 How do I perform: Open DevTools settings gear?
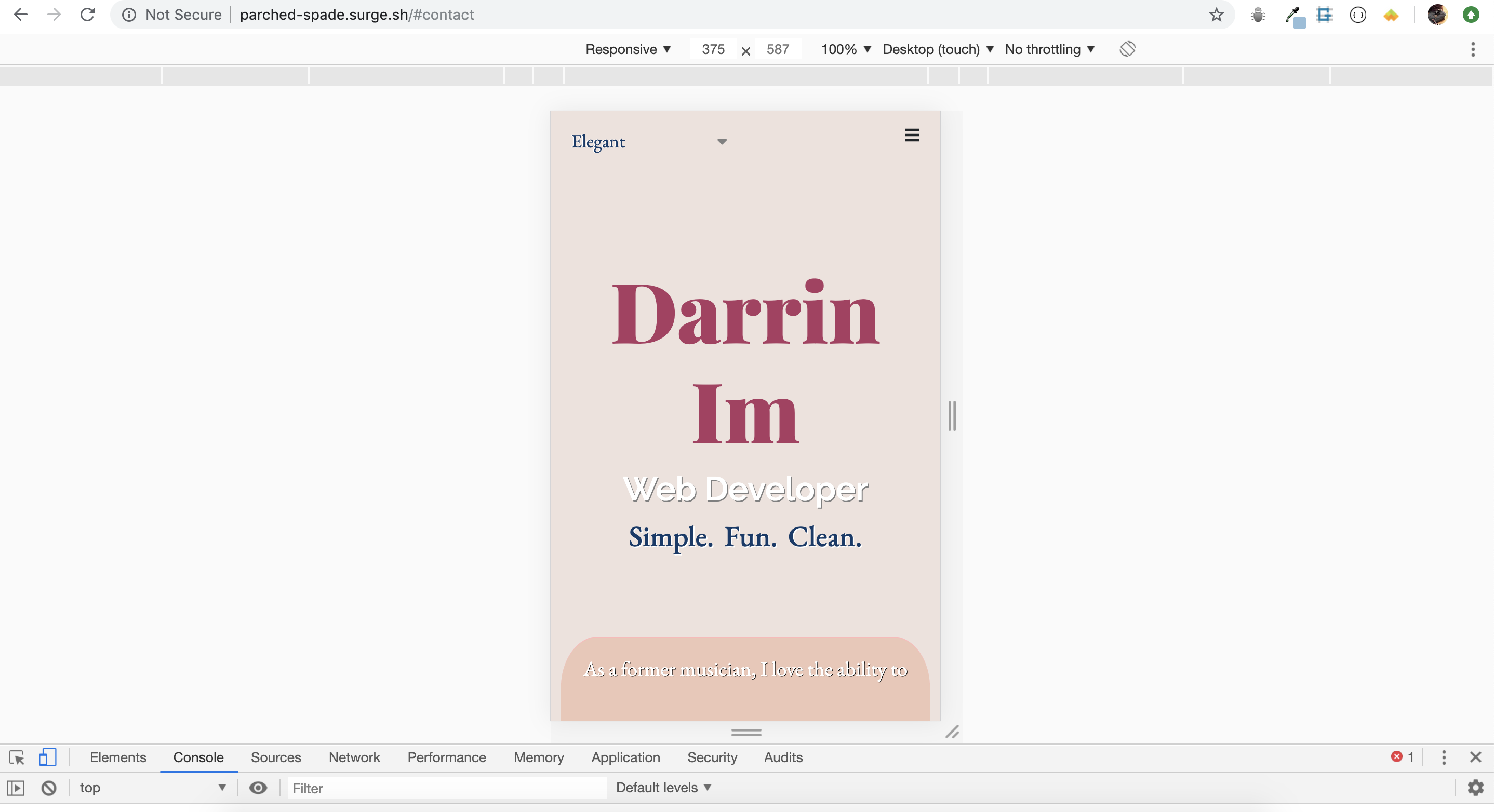1476,788
